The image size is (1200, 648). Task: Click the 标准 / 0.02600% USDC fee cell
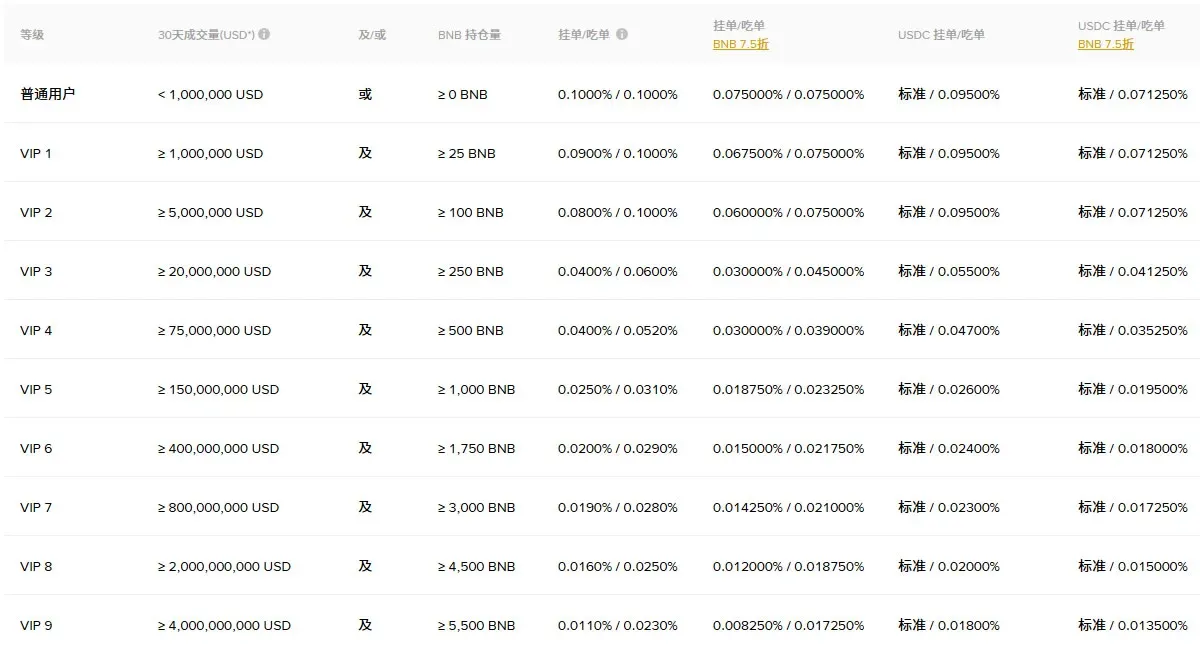[x=949, y=389]
